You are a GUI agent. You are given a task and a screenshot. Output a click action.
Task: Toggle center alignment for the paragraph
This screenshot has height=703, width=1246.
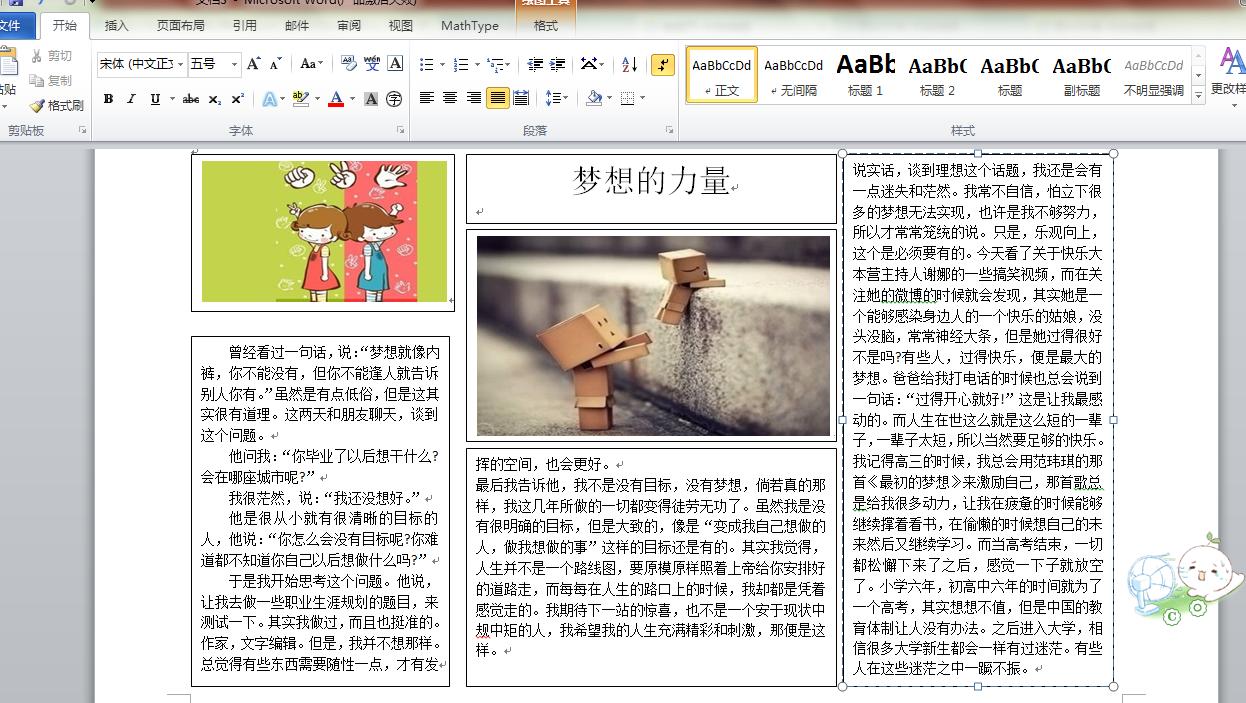click(449, 99)
